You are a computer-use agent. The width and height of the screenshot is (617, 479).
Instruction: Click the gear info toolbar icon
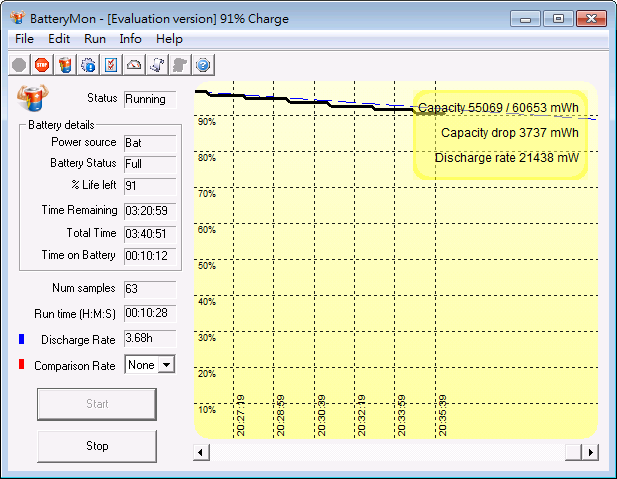click(88, 65)
